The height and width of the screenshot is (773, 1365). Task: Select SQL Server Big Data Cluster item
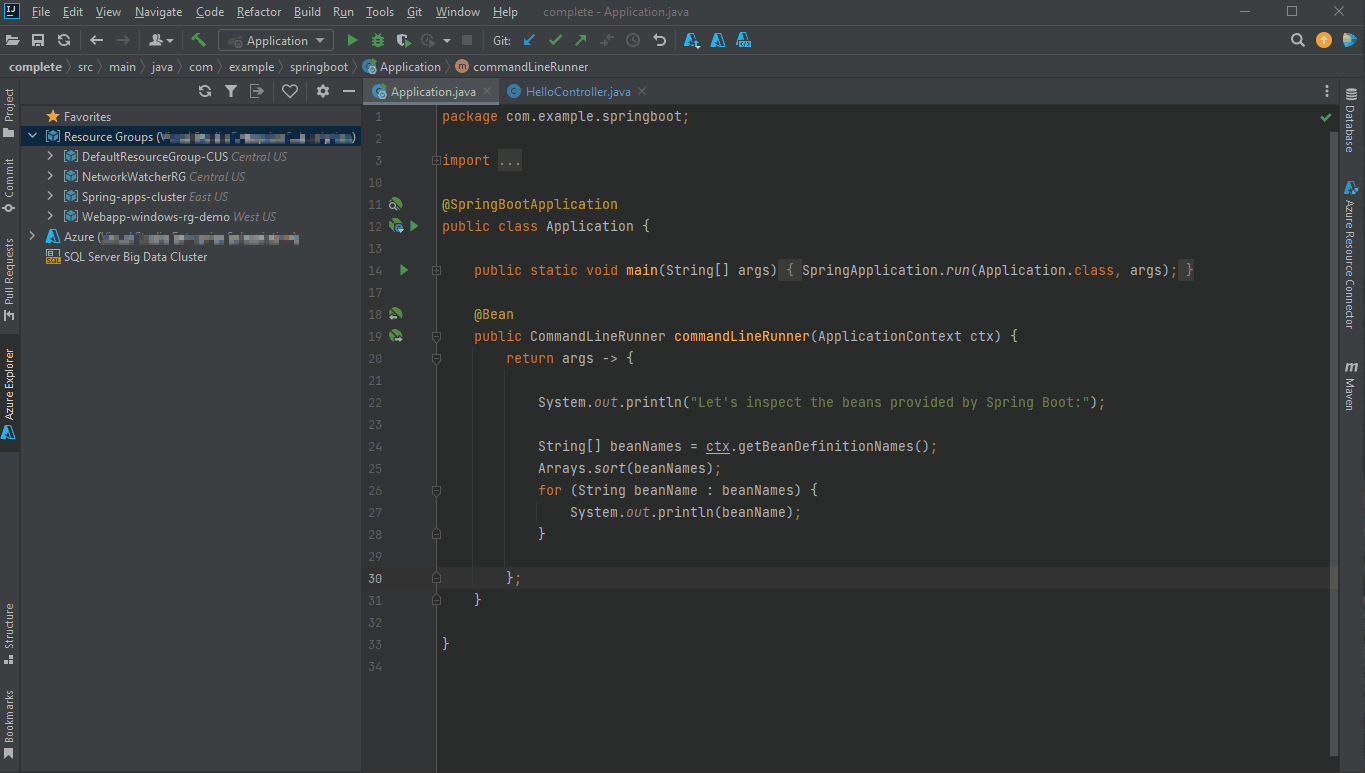[135, 257]
